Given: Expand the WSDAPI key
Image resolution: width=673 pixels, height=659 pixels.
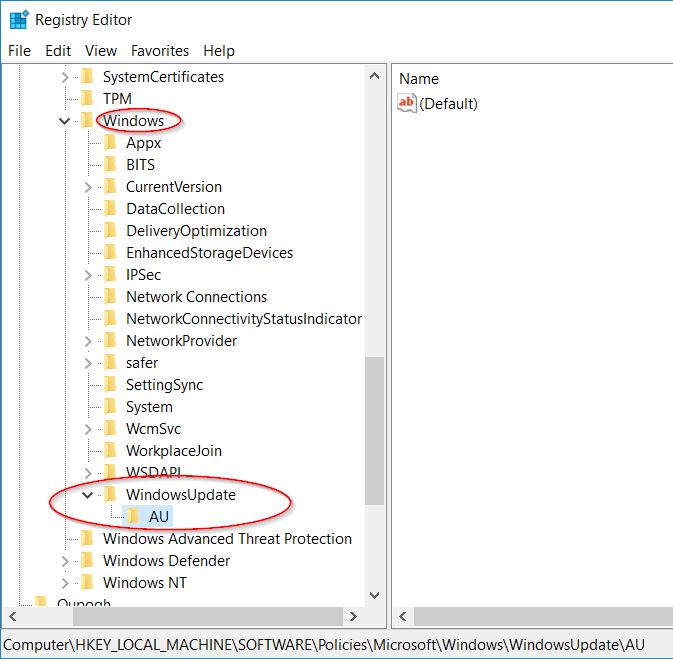Looking at the screenshot, I should pos(88,473).
